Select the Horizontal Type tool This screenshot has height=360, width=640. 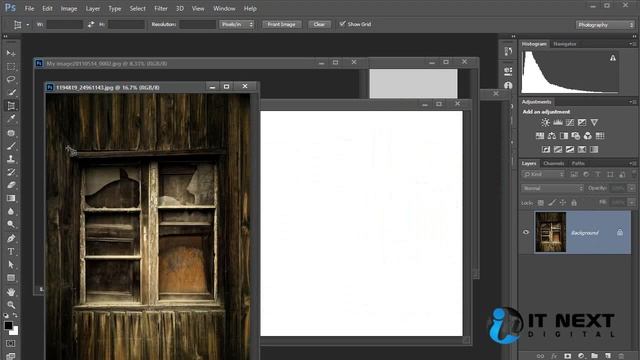click(11, 251)
